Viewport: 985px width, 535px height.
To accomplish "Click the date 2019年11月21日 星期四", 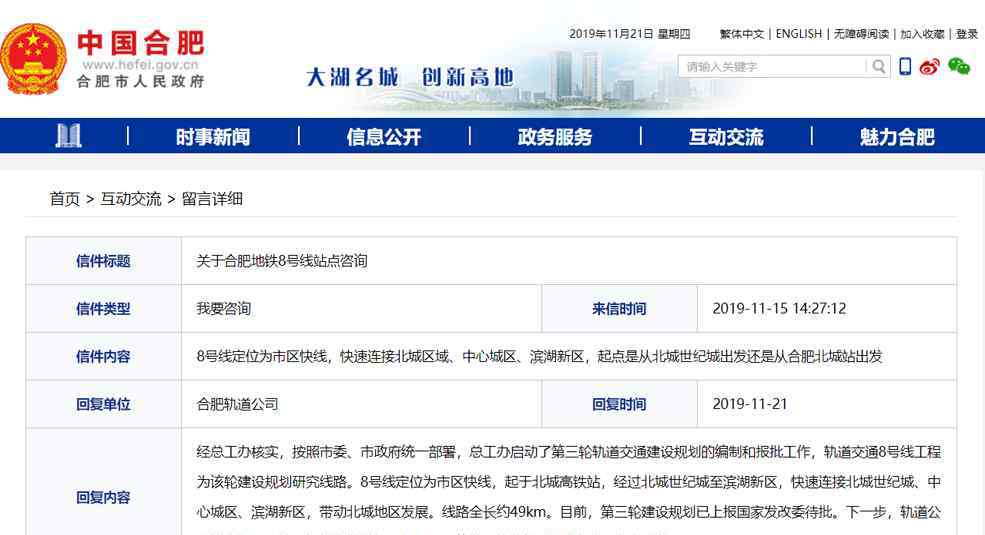I will [629, 34].
